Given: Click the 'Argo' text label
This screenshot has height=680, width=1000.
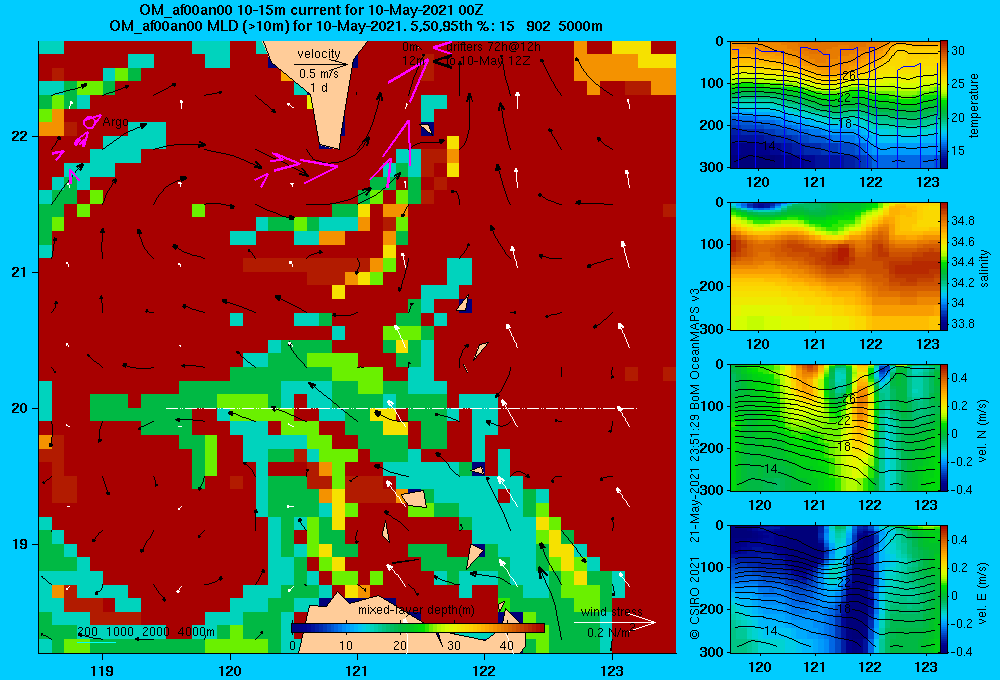Looking at the screenshot, I should click(x=115, y=122).
